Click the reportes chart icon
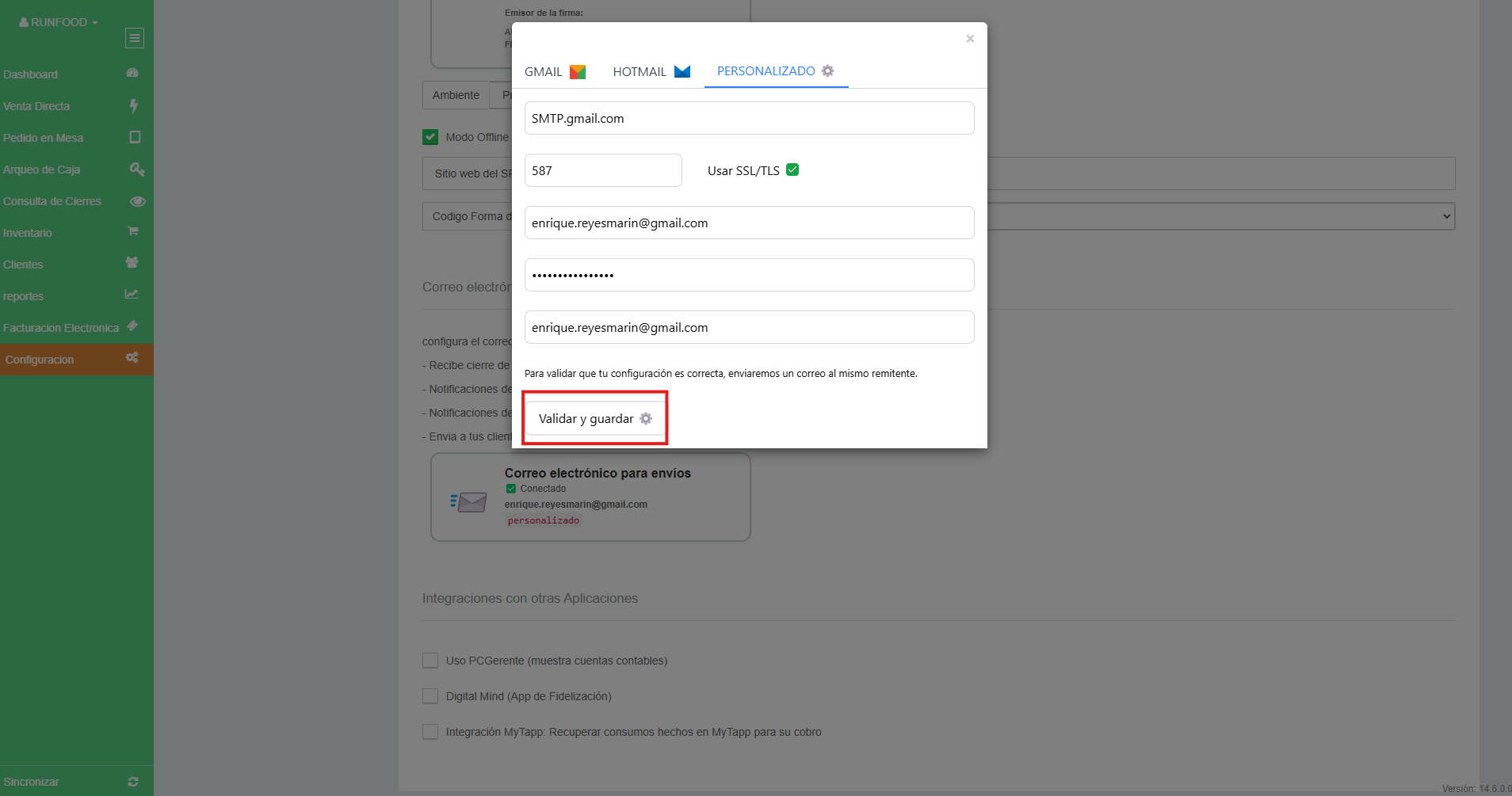This screenshot has height=796, width=1512. coord(132,294)
